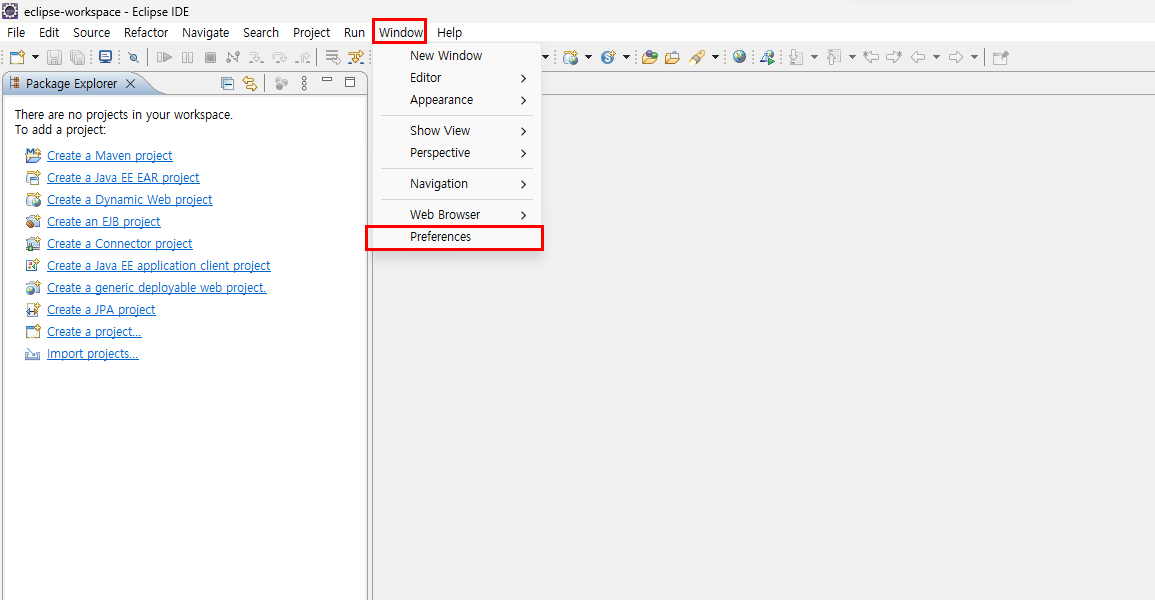Open the dropdown beside Create Servlet icon
The image size is (1155, 600).
coord(626,57)
